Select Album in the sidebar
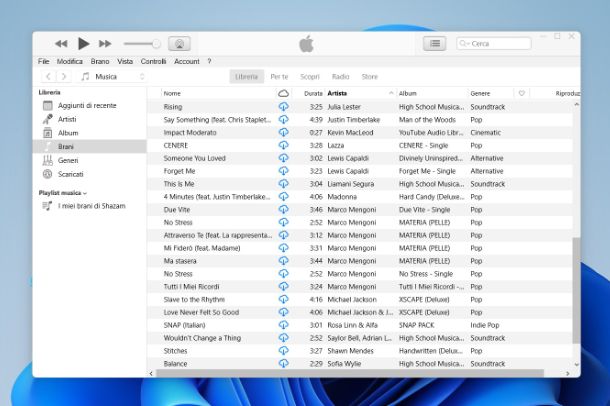610x406 pixels. point(89,133)
